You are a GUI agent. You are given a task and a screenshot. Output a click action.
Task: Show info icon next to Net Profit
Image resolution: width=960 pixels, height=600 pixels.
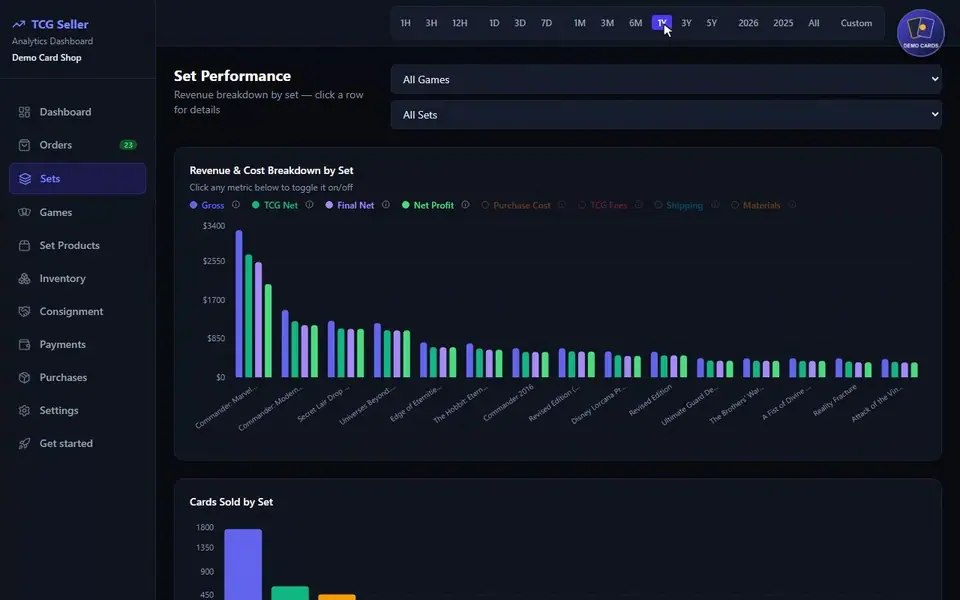click(465, 205)
